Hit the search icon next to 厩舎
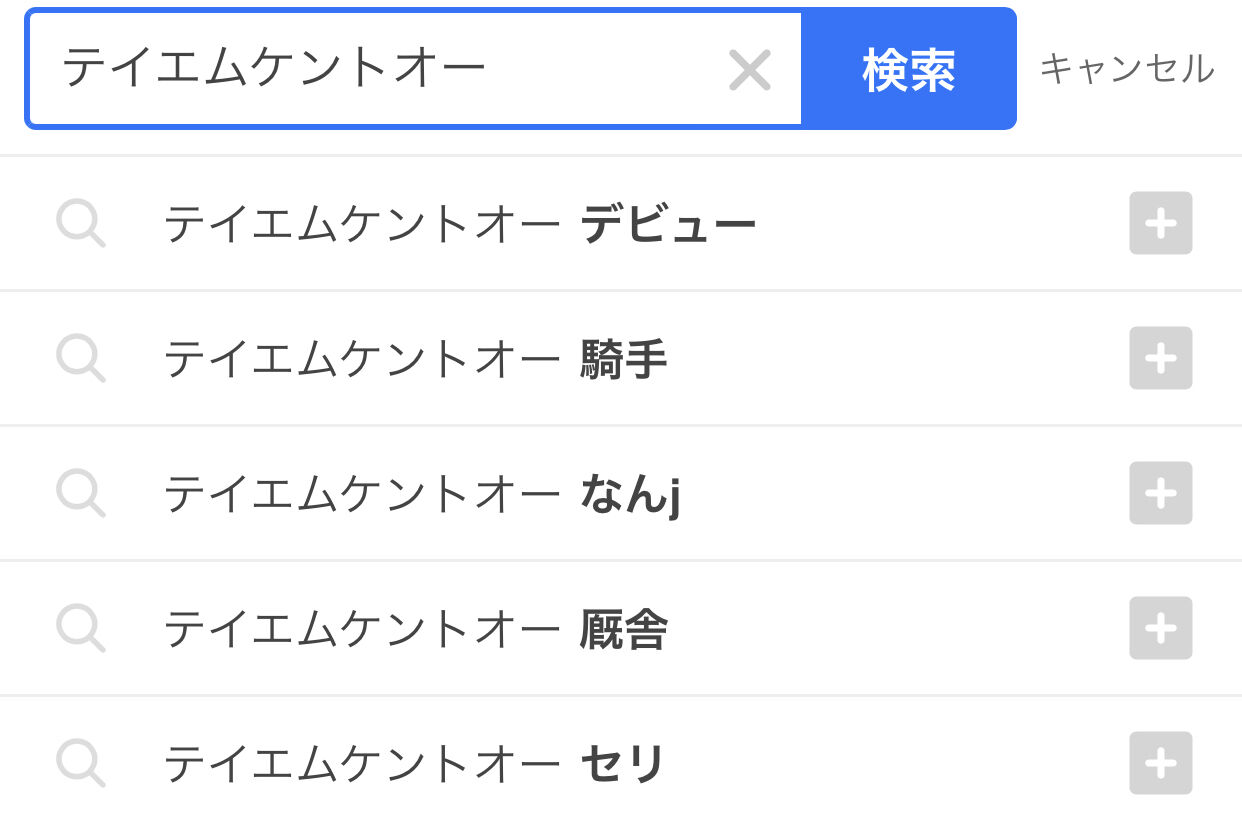The height and width of the screenshot is (826, 1242). 80,628
